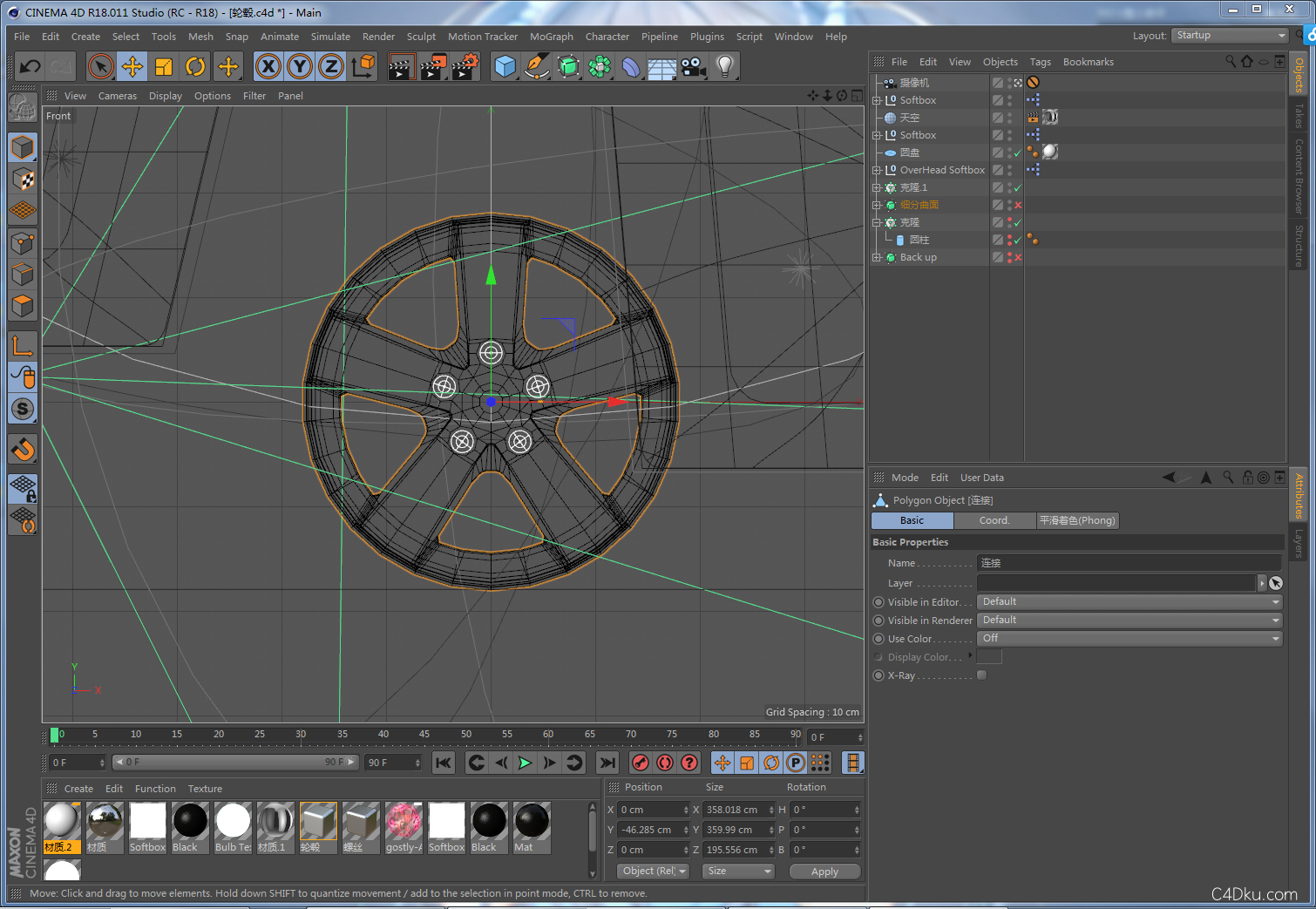This screenshot has width=1316, height=909.
Task: Enable the X-Ray checkbox
Action: click(982, 675)
